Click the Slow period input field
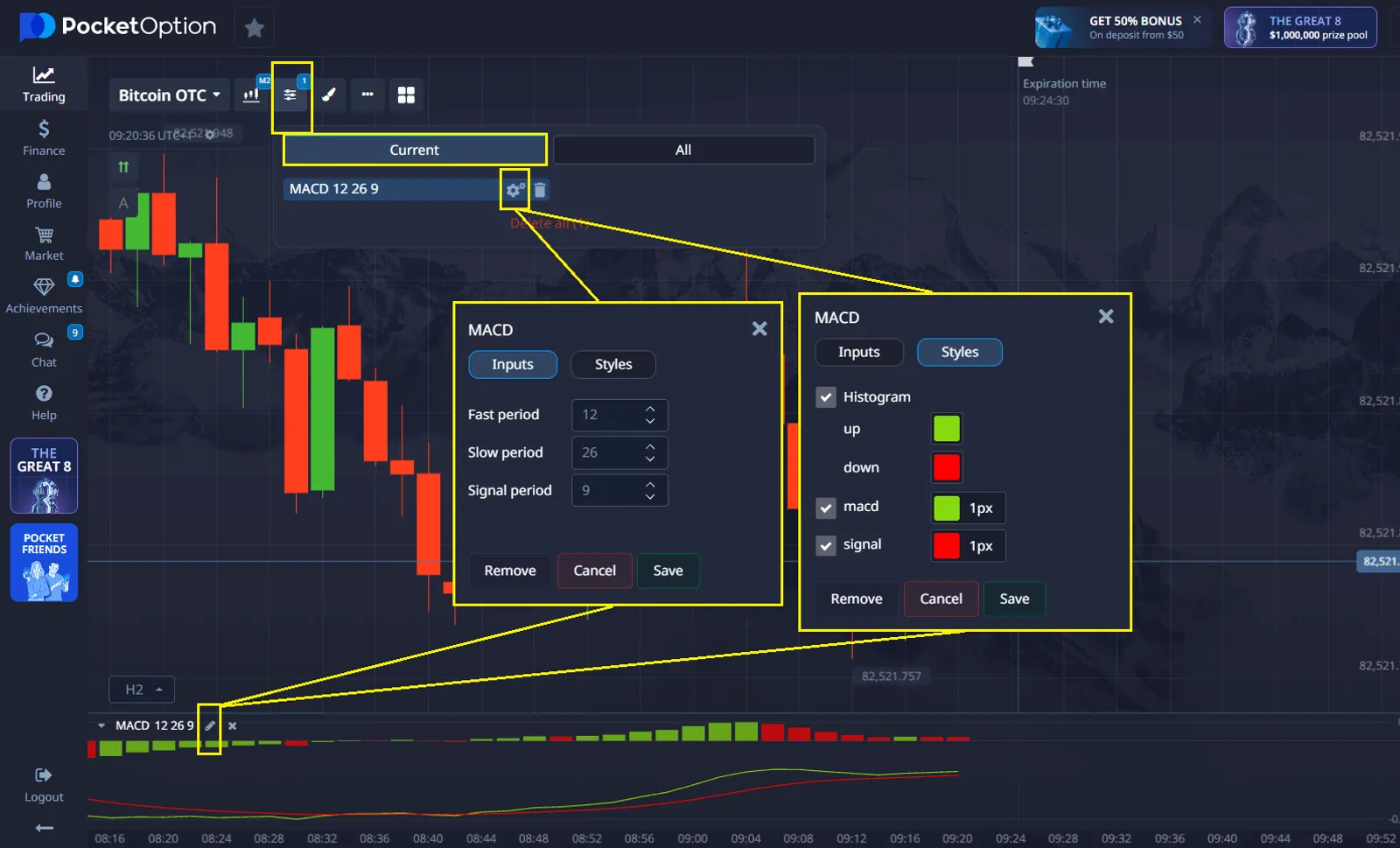Image resolution: width=1400 pixels, height=848 pixels. [x=619, y=452]
